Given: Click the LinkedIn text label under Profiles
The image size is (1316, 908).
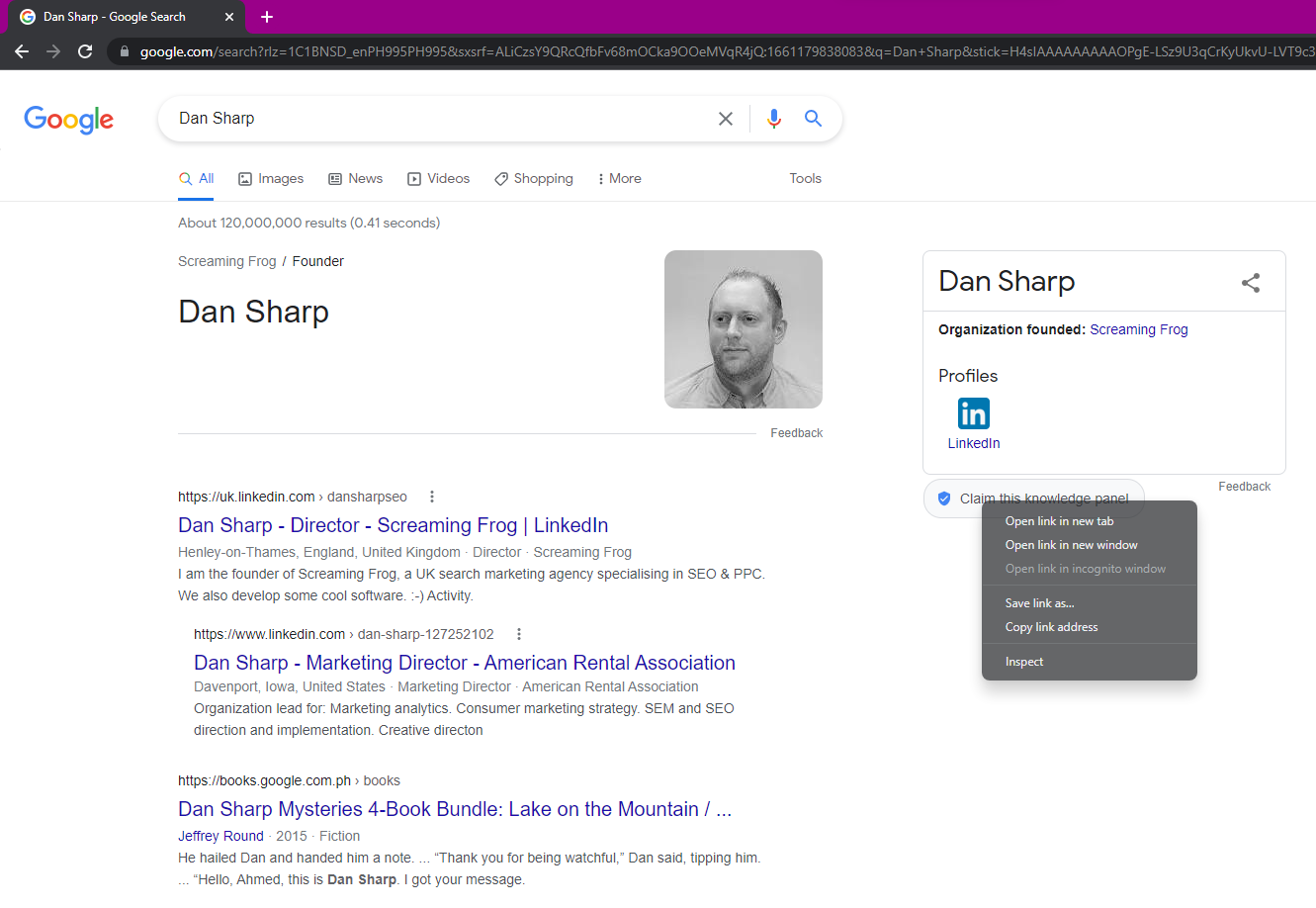Looking at the screenshot, I should coord(974,443).
